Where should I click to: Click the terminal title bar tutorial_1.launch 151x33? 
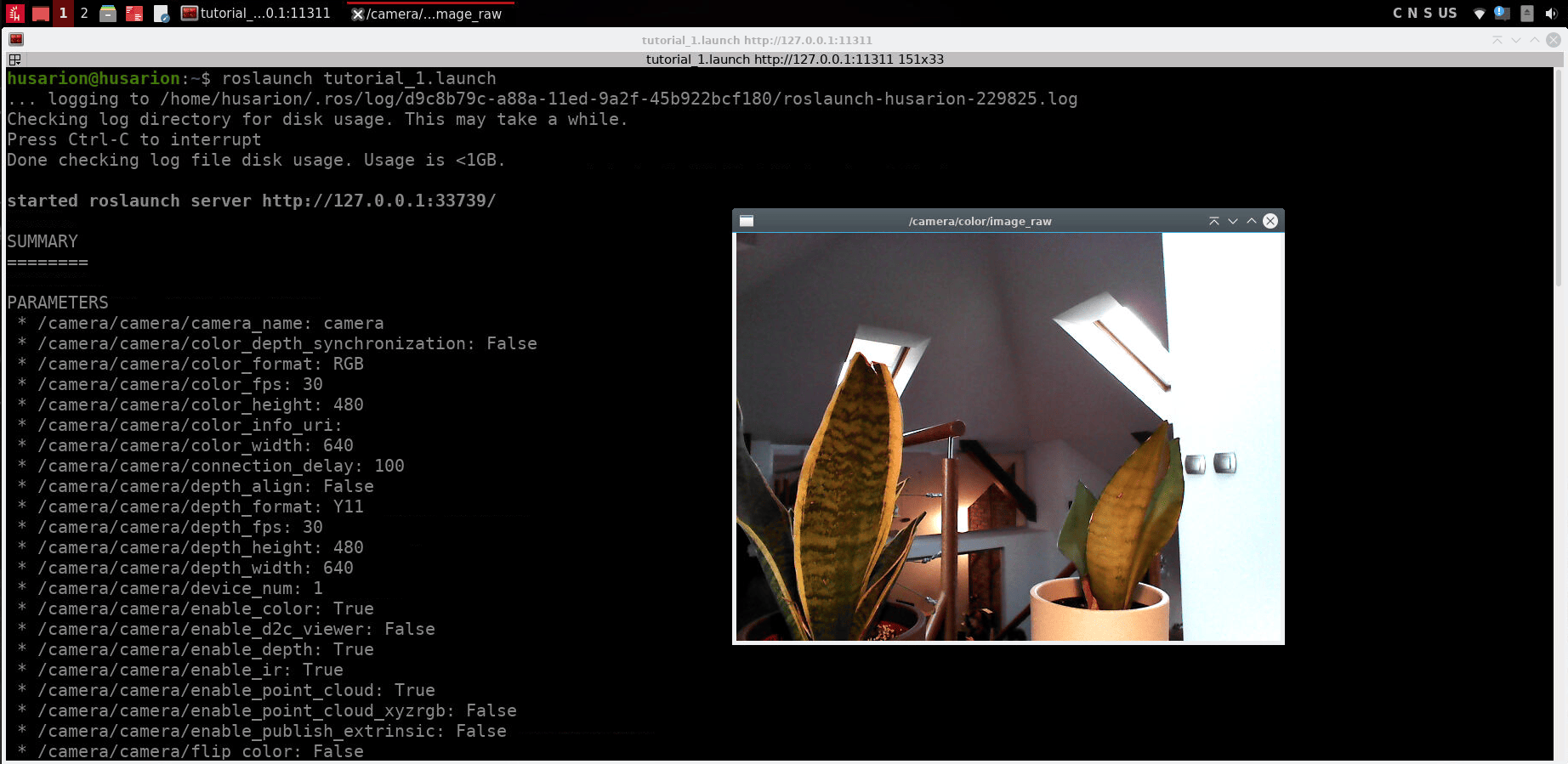tap(794, 59)
